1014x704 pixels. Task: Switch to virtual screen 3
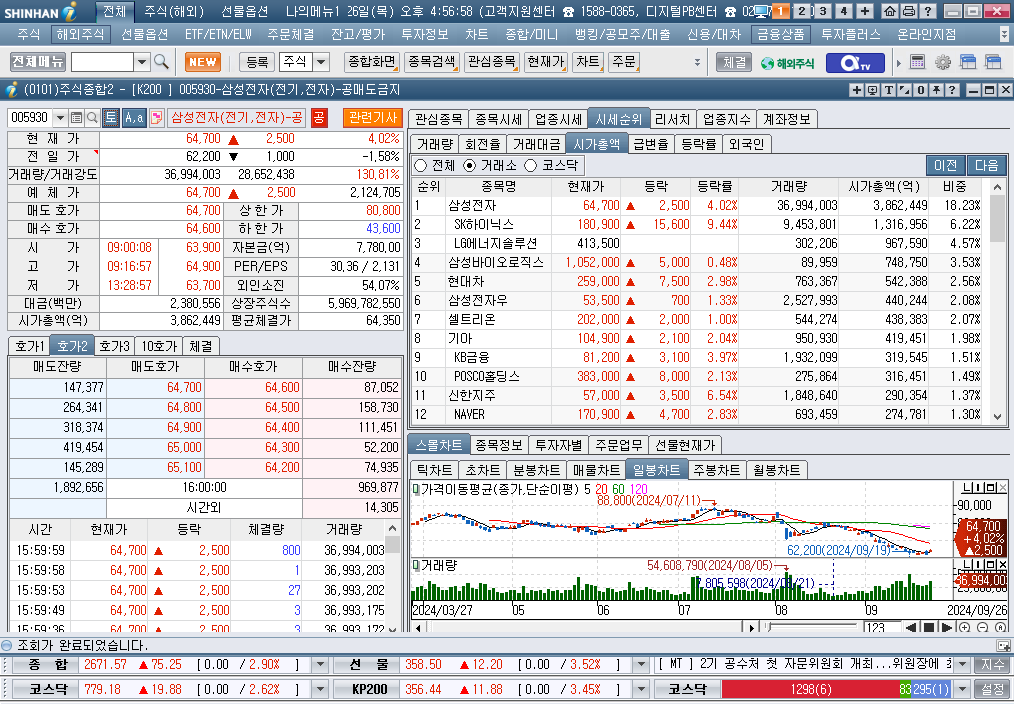coord(823,11)
